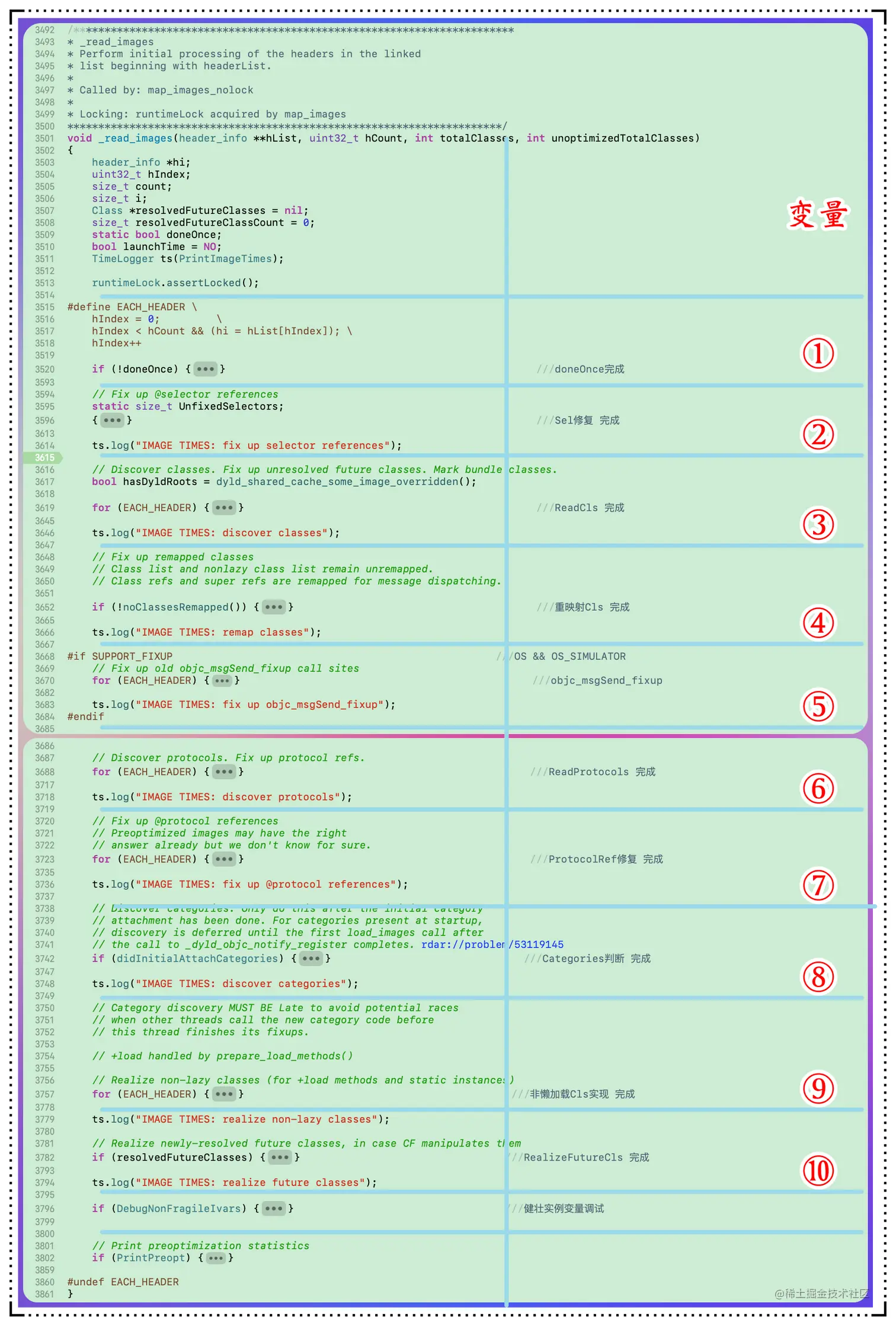Screen dimensions: 896x1326
Task: Open the rdar://problem/53119145 link
Action: point(492,944)
